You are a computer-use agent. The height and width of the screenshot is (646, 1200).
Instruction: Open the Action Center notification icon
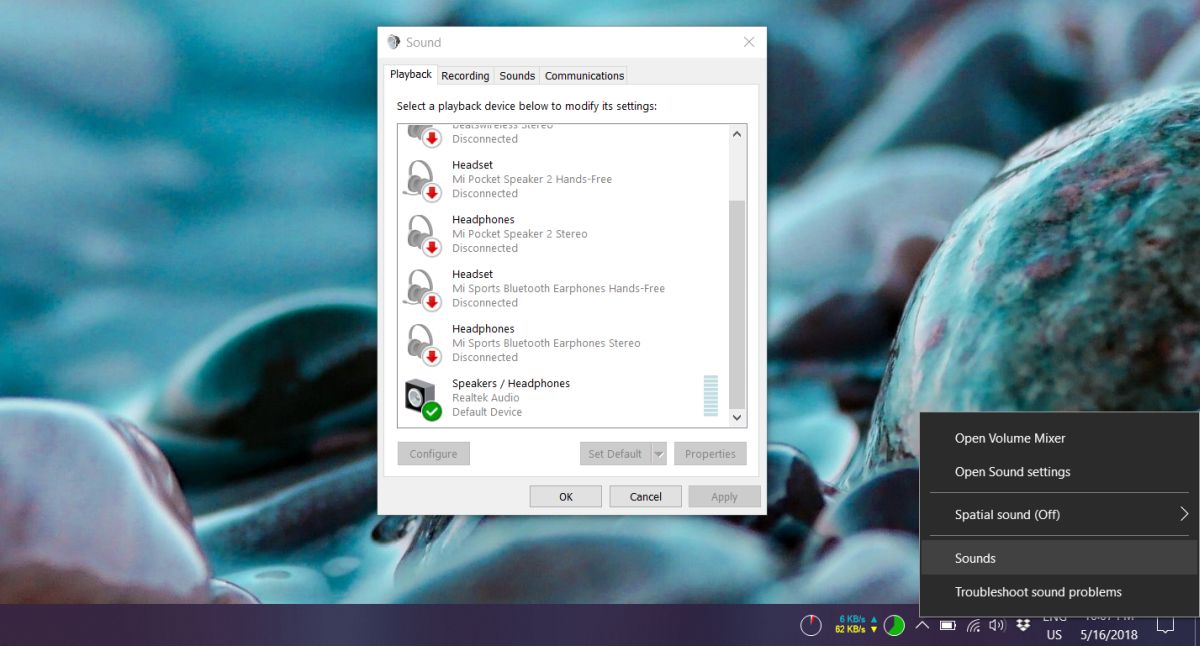point(1165,626)
